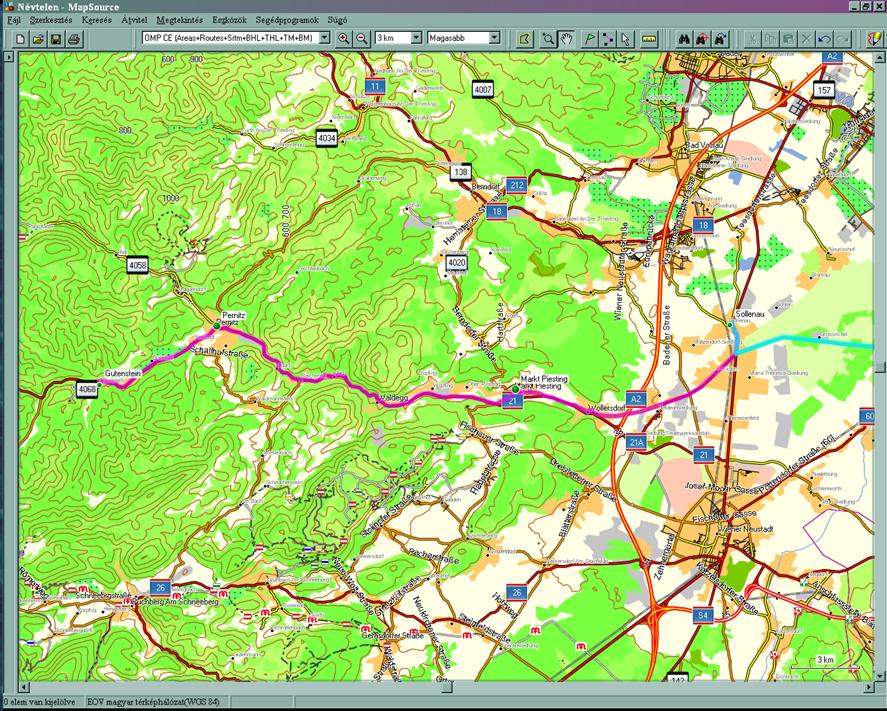Save the map with the floppy disk icon
This screenshot has height=711, width=887.
click(x=55, y=39)
